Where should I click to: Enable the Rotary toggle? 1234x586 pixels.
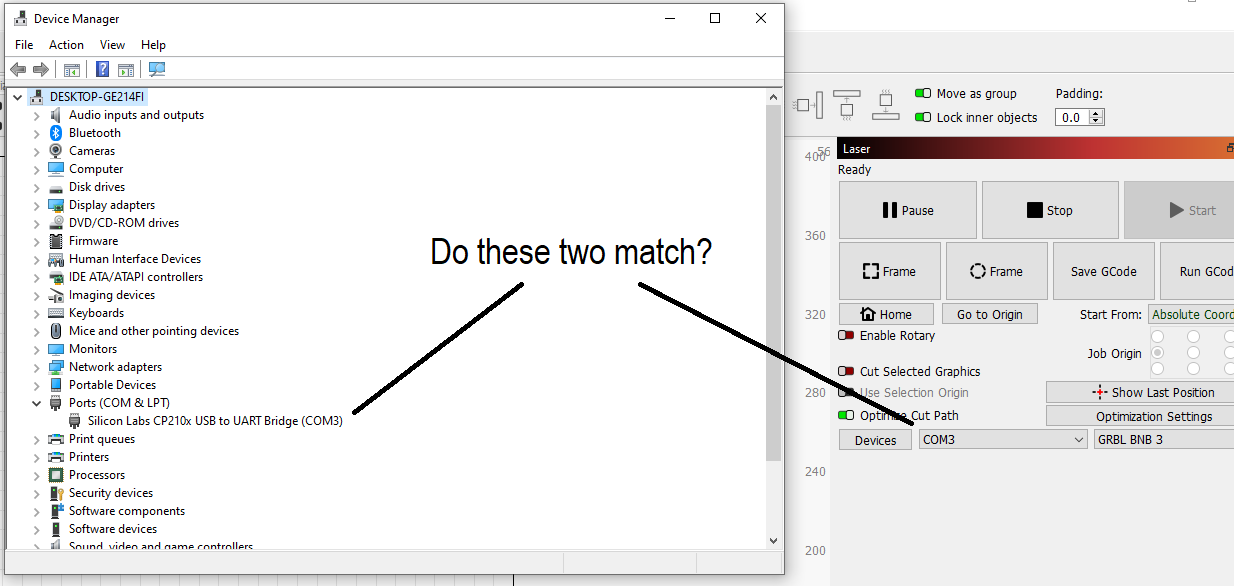pyautogui.click(x=845, y=336)
